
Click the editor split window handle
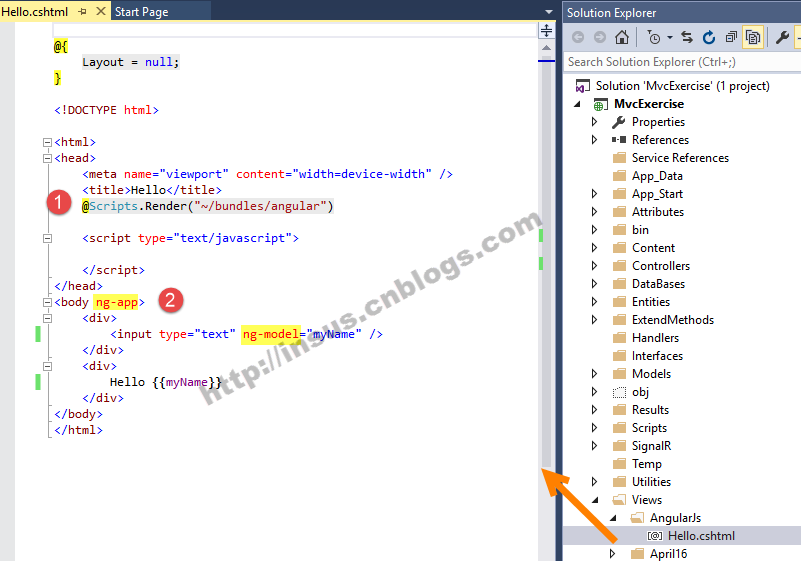pos(547,30)
